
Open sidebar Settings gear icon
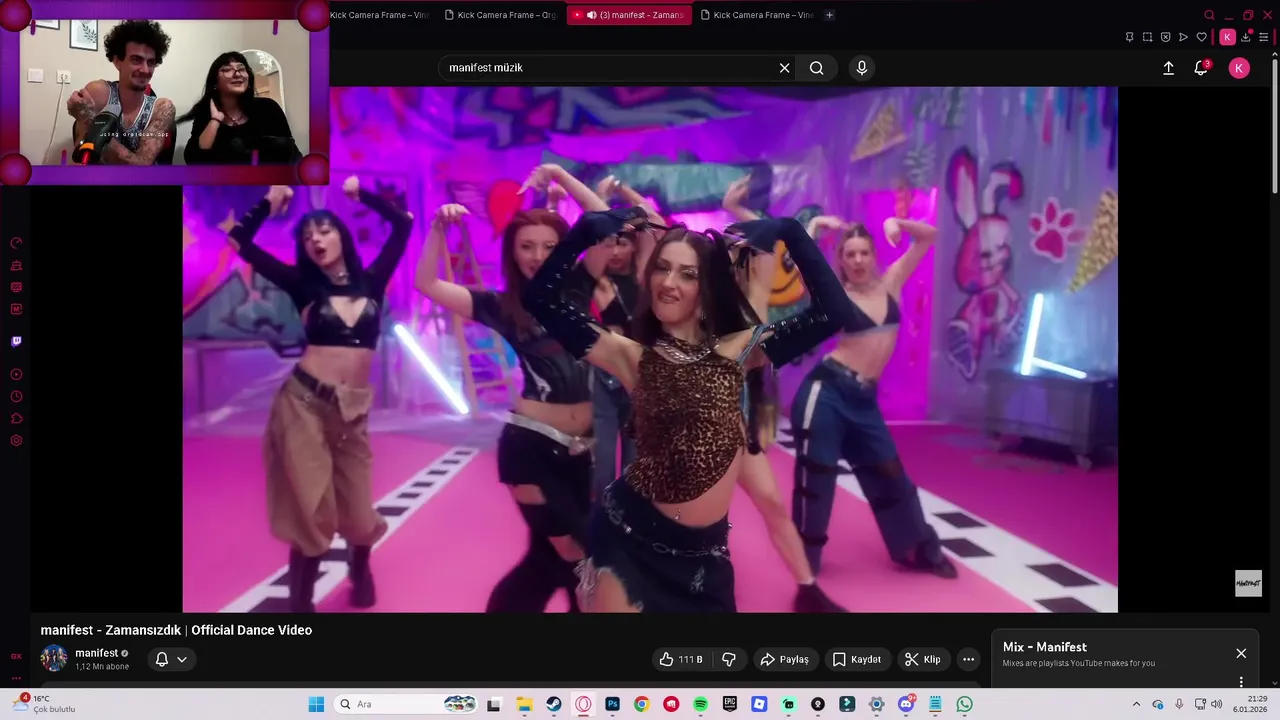pos(16,441)
